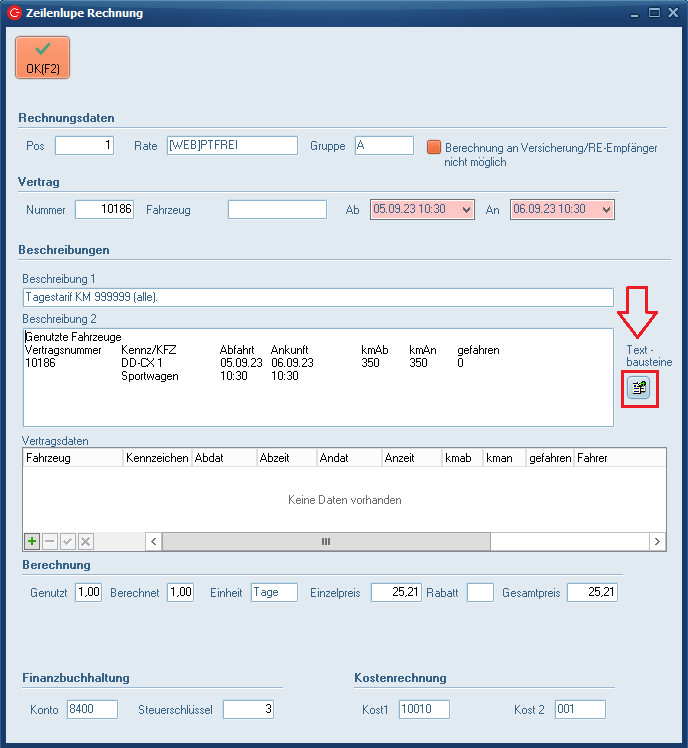
Task: Focus the Einzelpreis input field
Action: click(396, 592)
